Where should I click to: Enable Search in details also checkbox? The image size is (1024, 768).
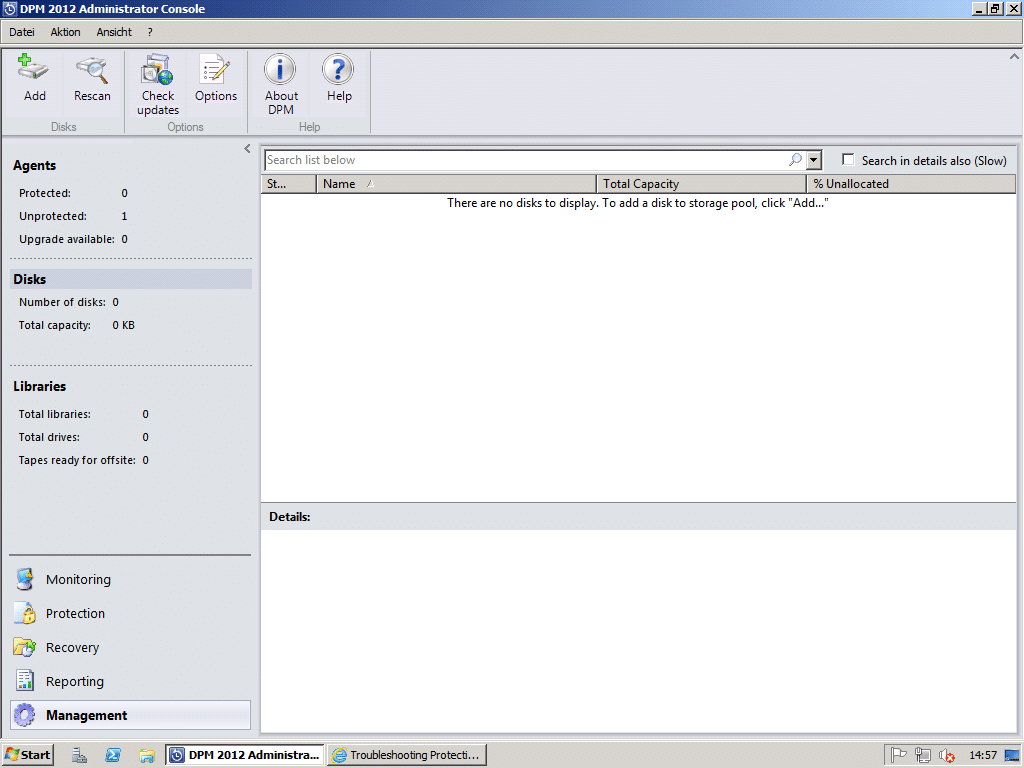point(848,159)
